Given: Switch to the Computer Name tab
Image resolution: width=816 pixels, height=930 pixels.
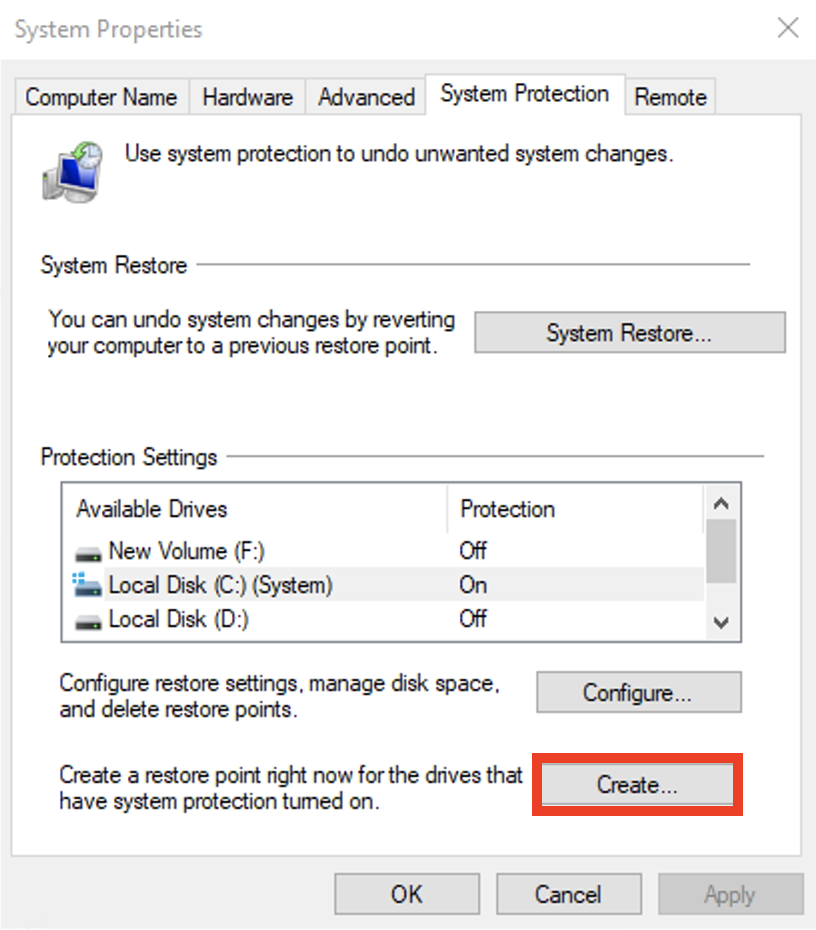Looking at the screenshot, I should tap(101, 97).
